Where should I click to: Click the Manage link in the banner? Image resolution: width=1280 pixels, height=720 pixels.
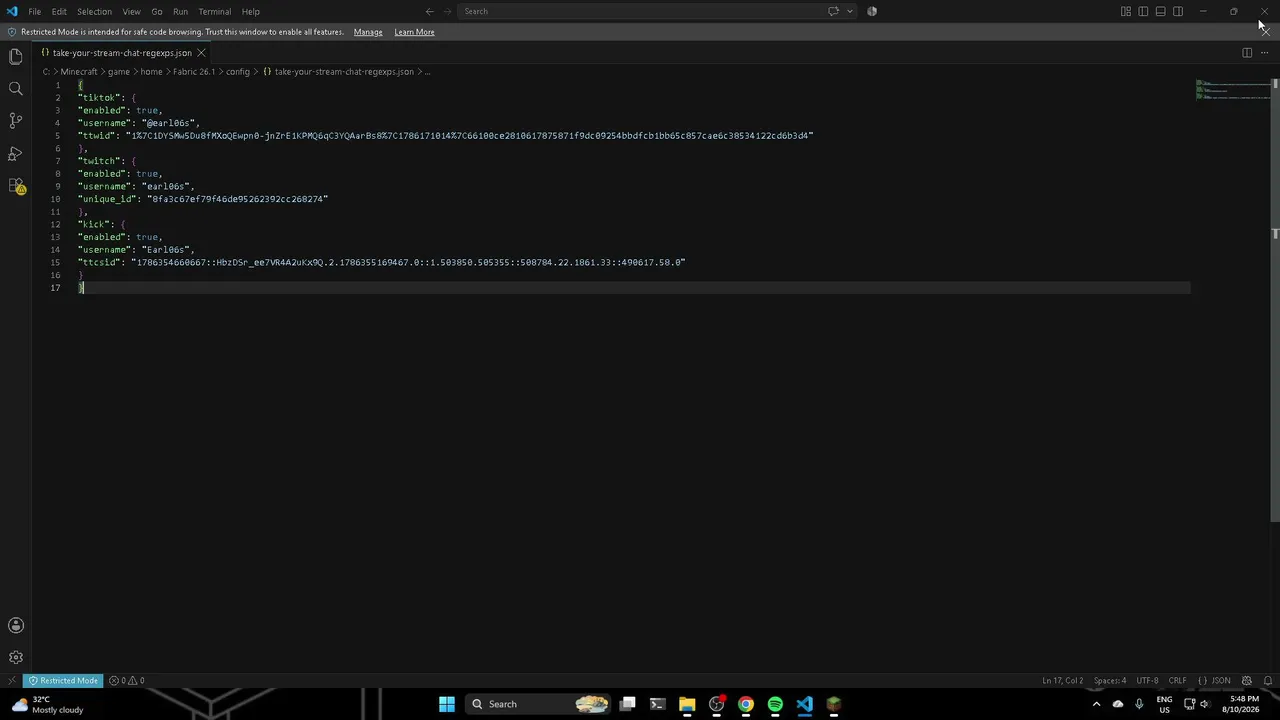tap(368, 32)
